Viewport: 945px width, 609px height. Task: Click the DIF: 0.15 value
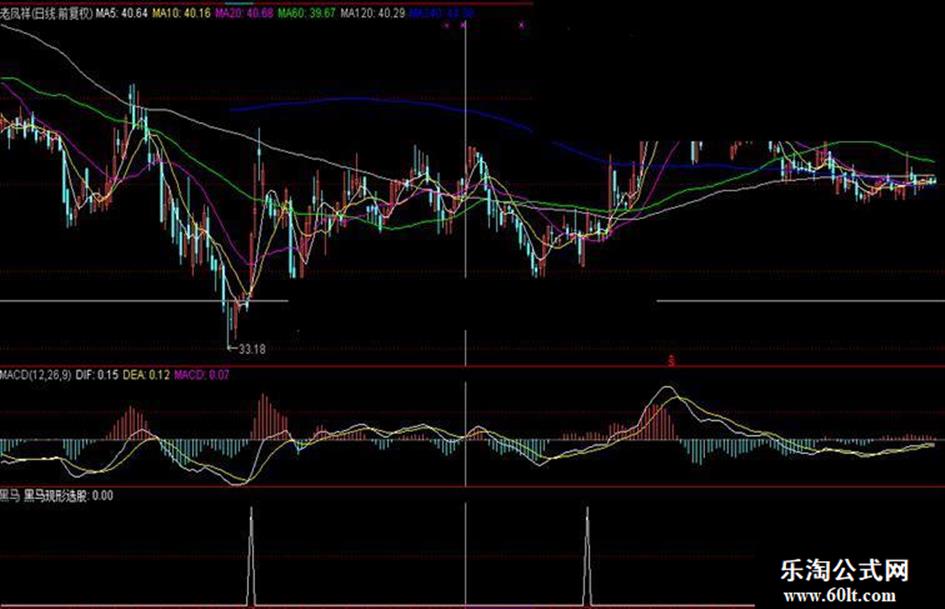97,374
